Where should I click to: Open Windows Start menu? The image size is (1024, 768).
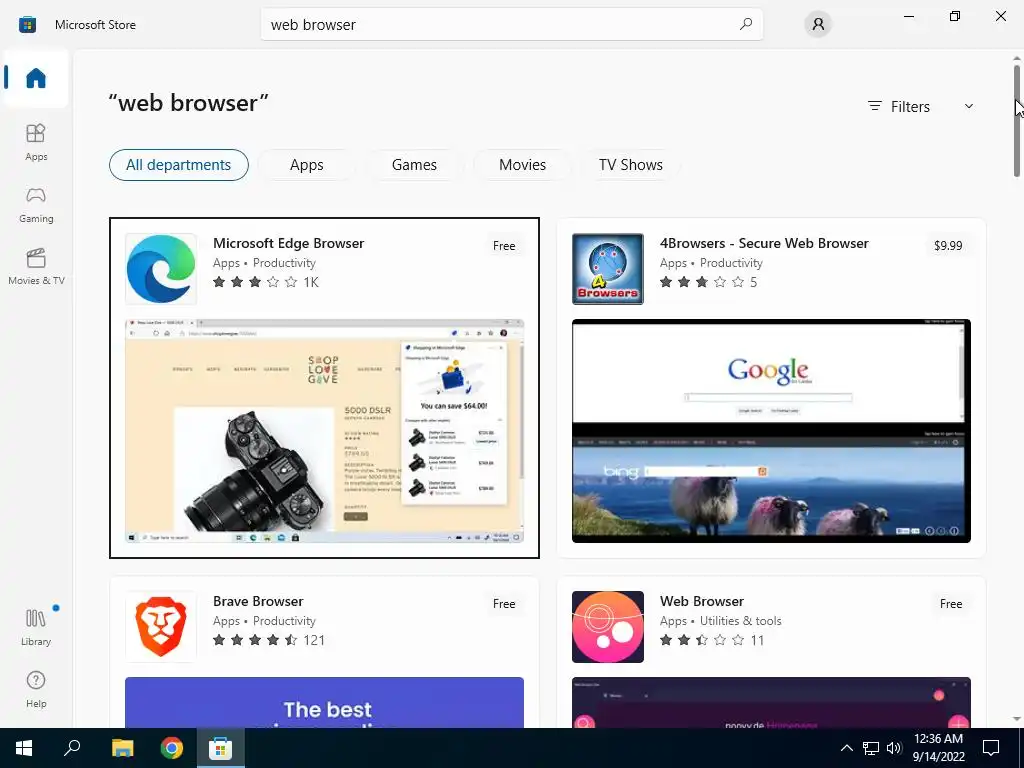pyautogui.click(x=24, y=748)
